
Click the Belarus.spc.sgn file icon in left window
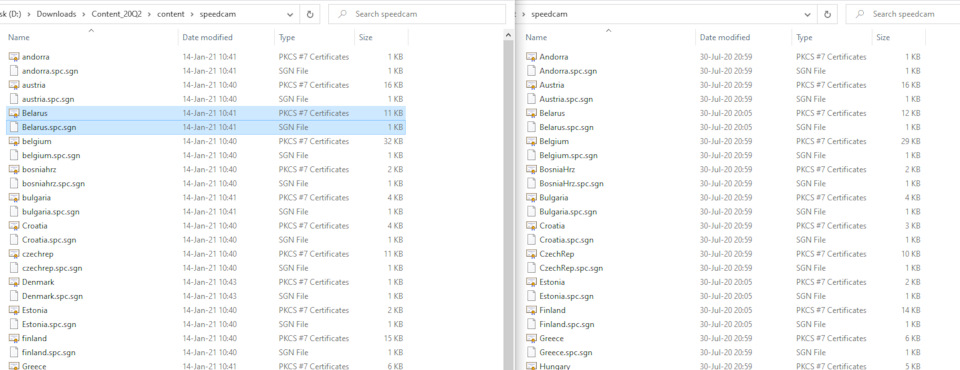pos(14,127)
